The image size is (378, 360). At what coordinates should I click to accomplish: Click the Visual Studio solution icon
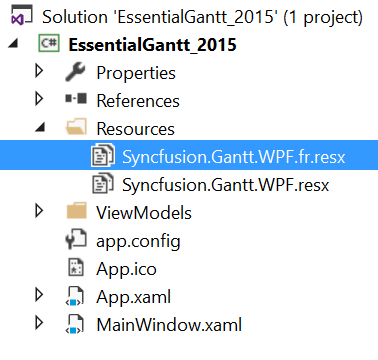[x=22, y=15]
